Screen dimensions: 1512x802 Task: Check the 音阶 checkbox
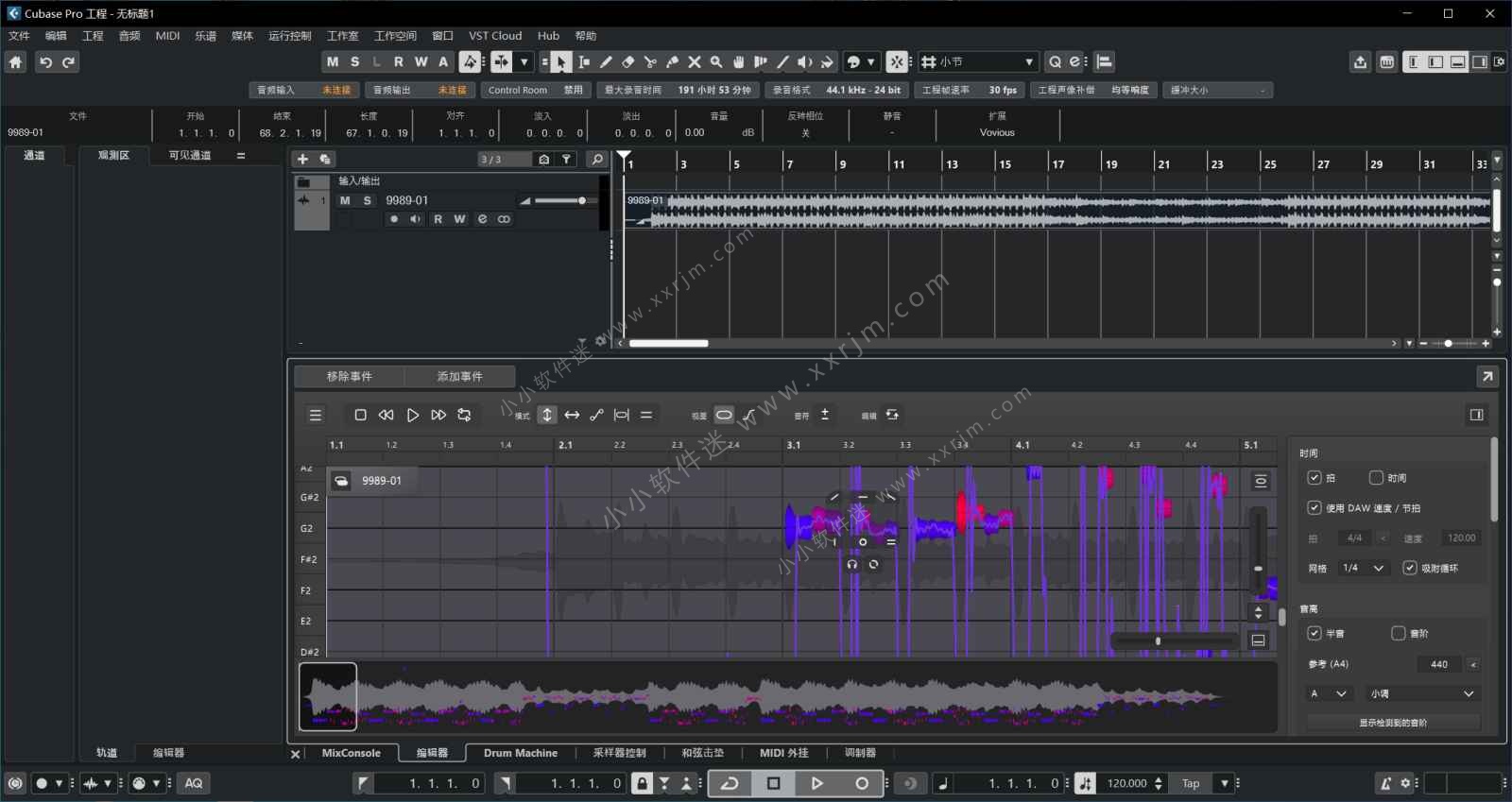coord(1399,633)
